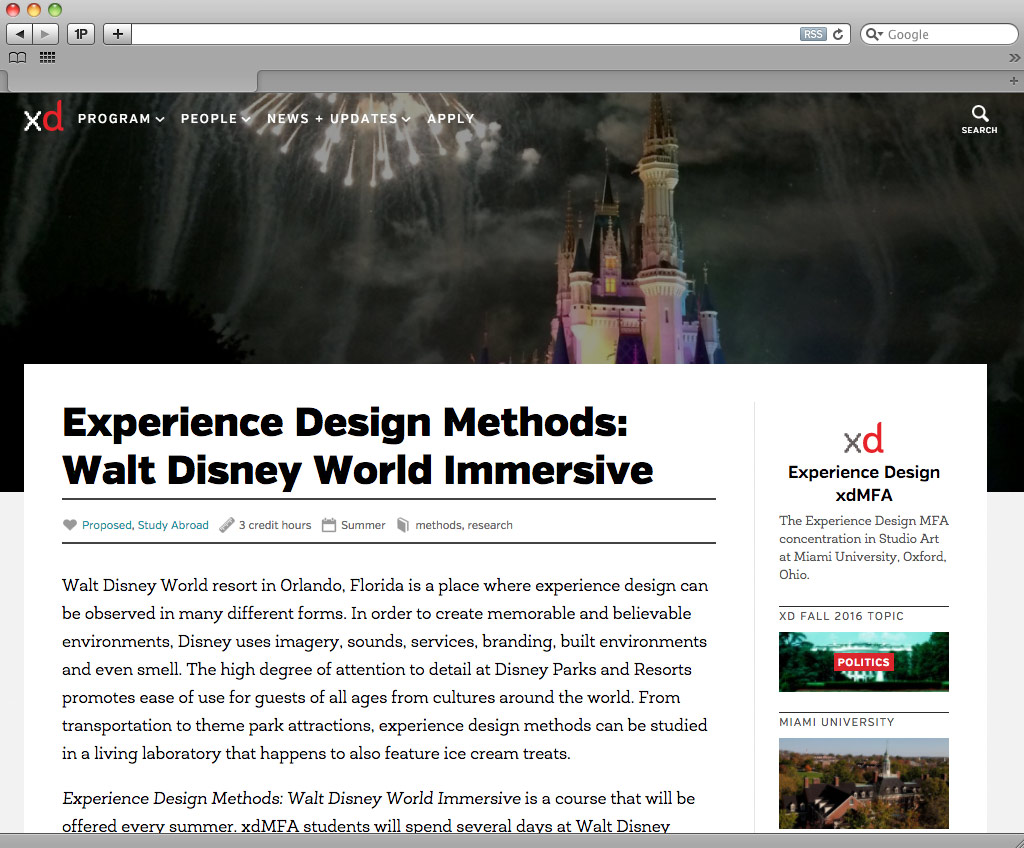
Task: Click the 'MIAMI UNIVERSITY' sidebar heading
Action: pos(837,722)
